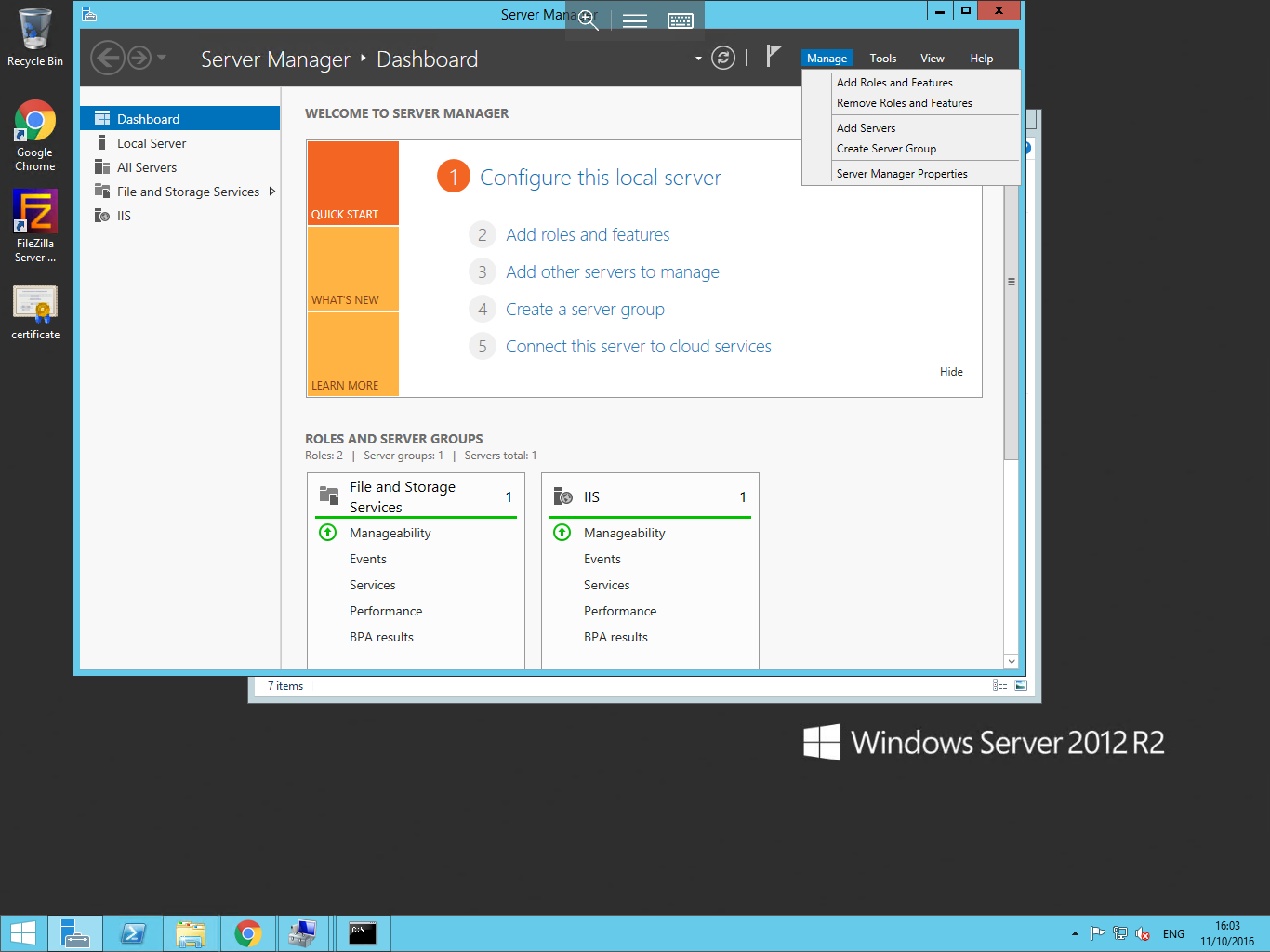The image size is (1270, 952).
Task: Select Dashboard in the sidebar
Action: coord(180,118)
